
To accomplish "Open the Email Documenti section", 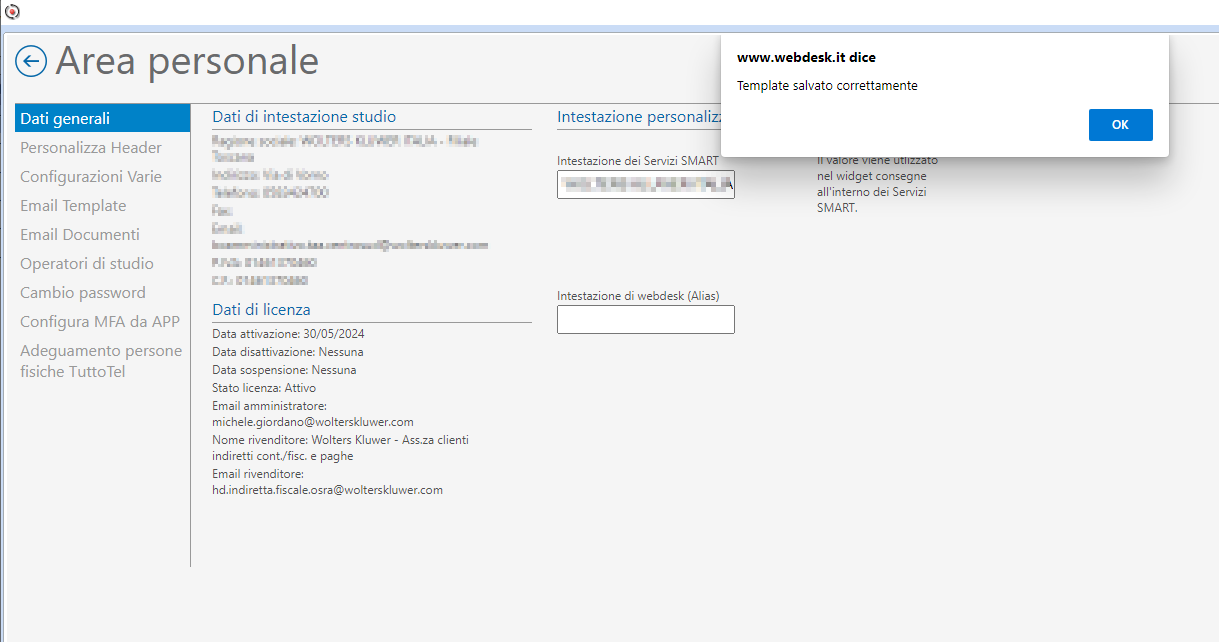I will tap(80, 234).
